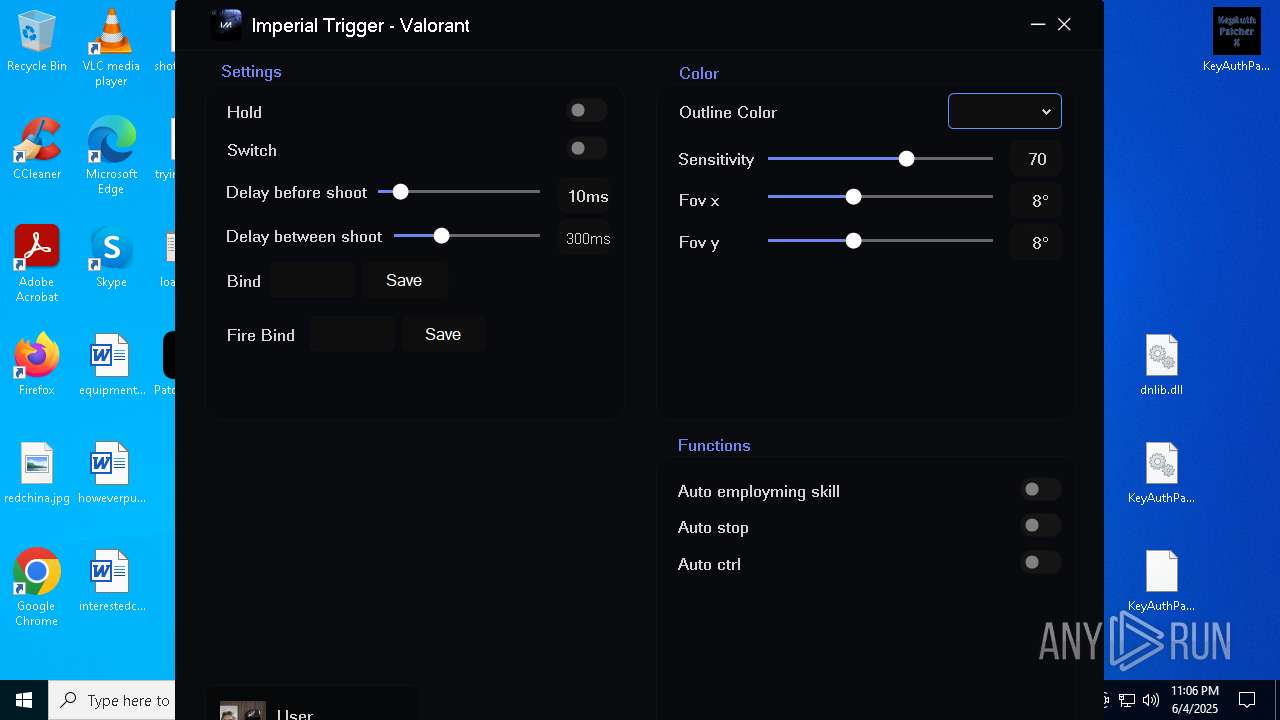Toggle the Switch mode option
The height and width of the screenshot is (720, 1280).
587,149
